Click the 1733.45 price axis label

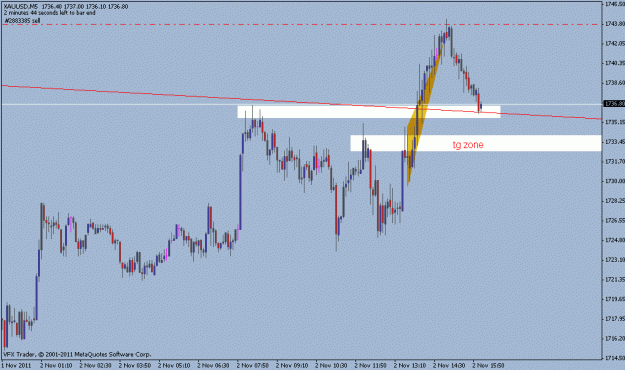point(615,142)
